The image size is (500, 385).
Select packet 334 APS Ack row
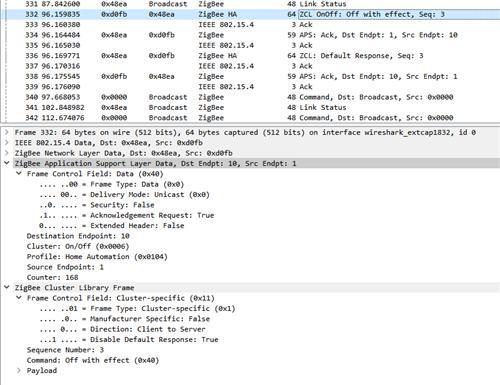[x=250, y=35]
